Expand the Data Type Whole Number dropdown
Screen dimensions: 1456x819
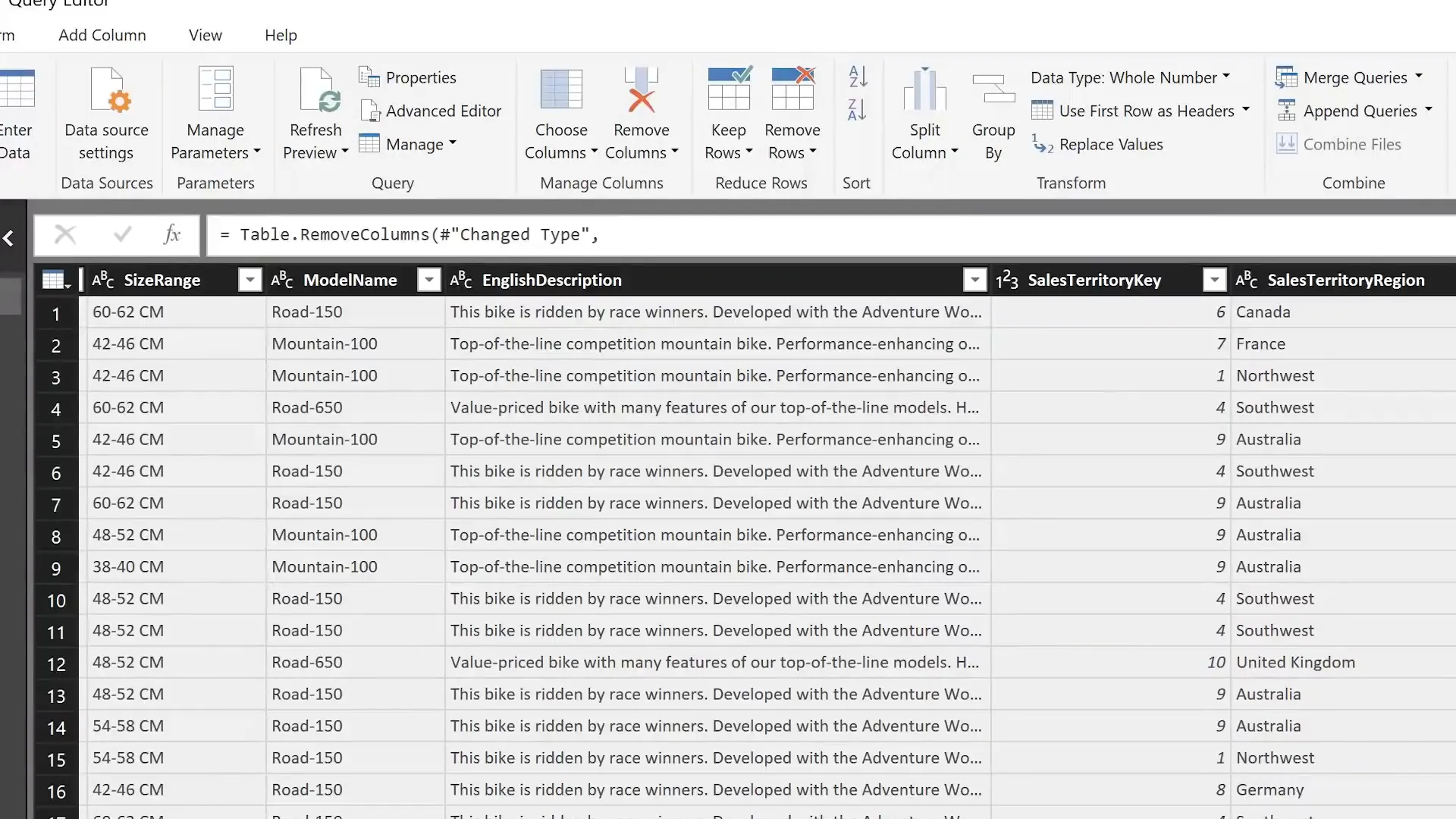pyautogui.click(x=1226, y=77)
